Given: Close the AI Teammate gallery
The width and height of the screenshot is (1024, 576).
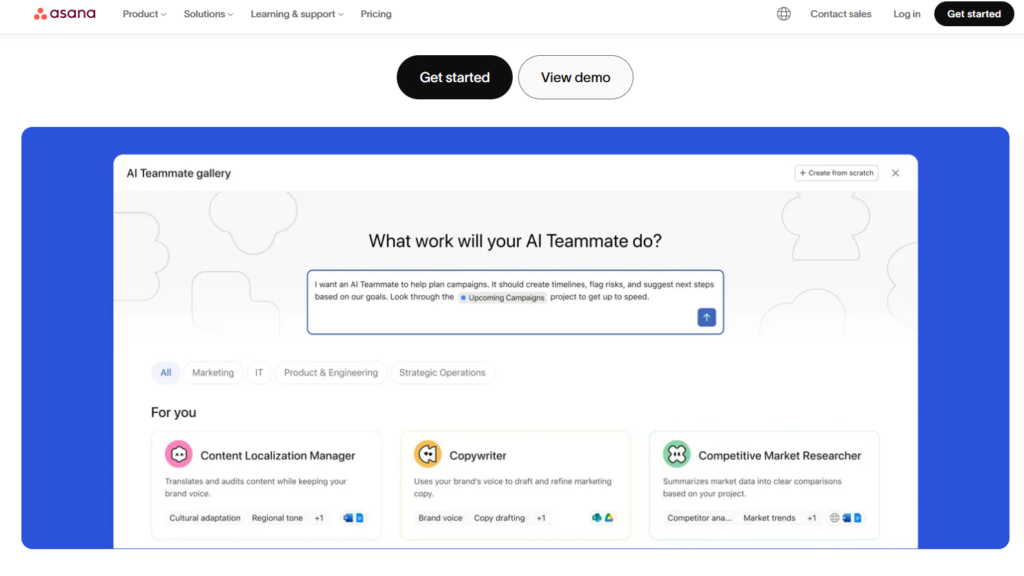Looking at the screenshot, I should (895, 173).
